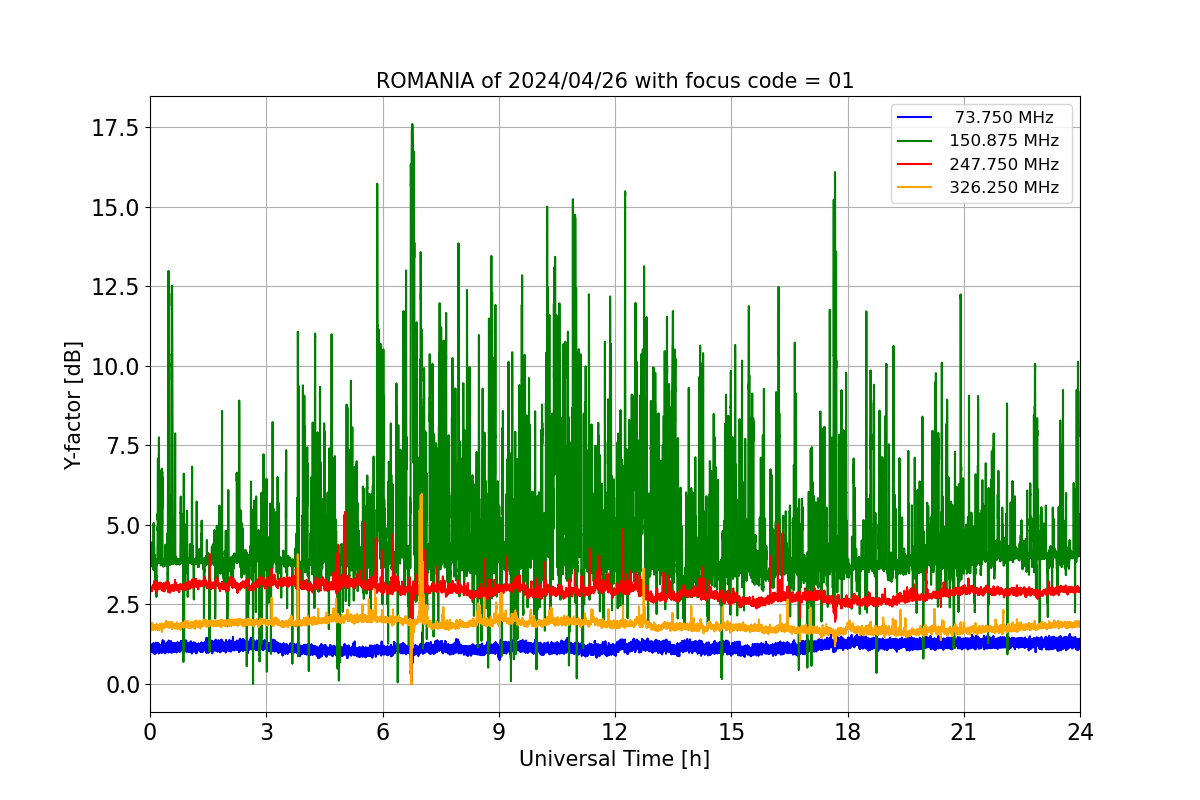This screenshot has width=1200, height=800.
Task: Click the red line swatch in the legend
Action: 916,164
